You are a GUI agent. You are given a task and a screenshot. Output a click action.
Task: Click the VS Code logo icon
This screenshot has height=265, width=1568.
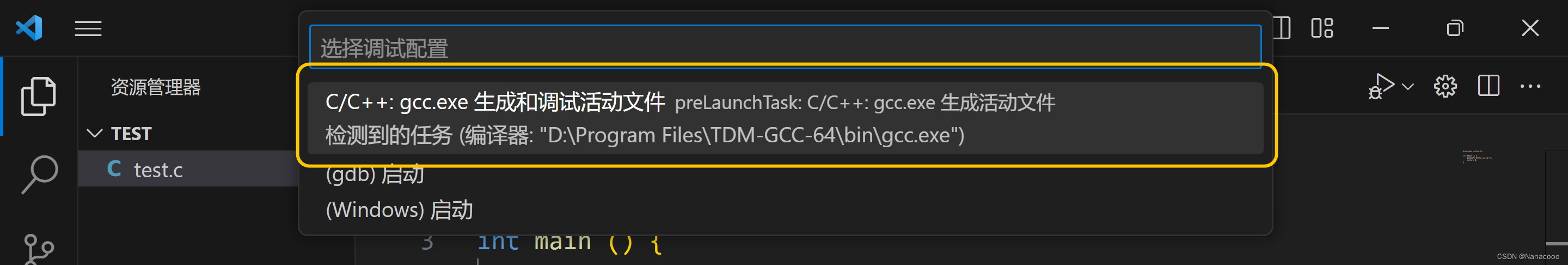point(29,28)
